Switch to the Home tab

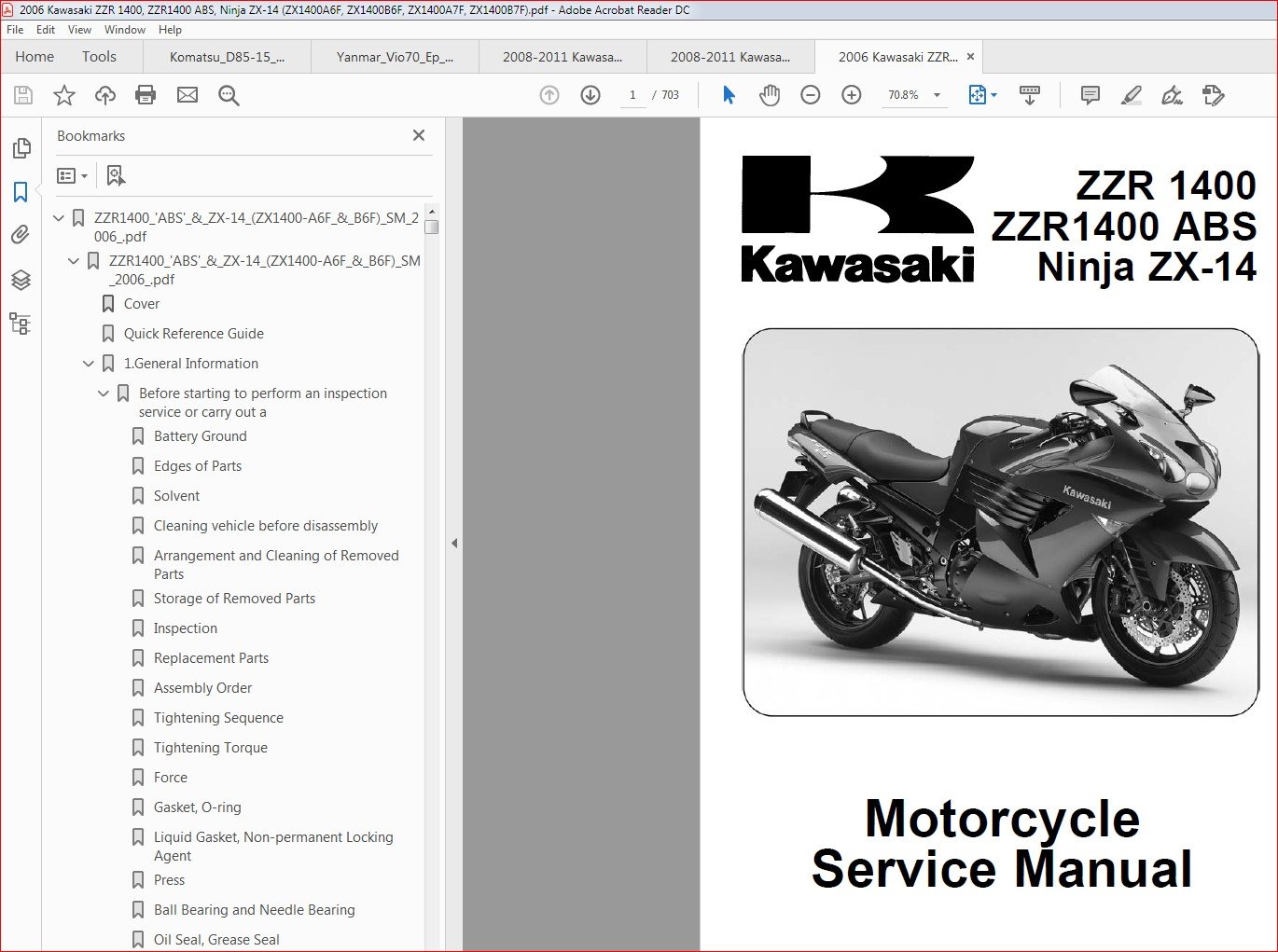pos(35,57)
